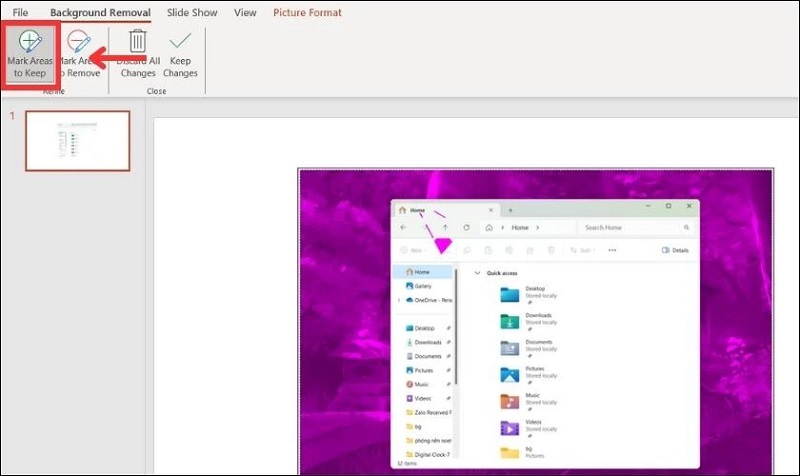
Task: Select the Mark Areas to Keep tool
Action: pyautogui.click(x=29, y=55)
